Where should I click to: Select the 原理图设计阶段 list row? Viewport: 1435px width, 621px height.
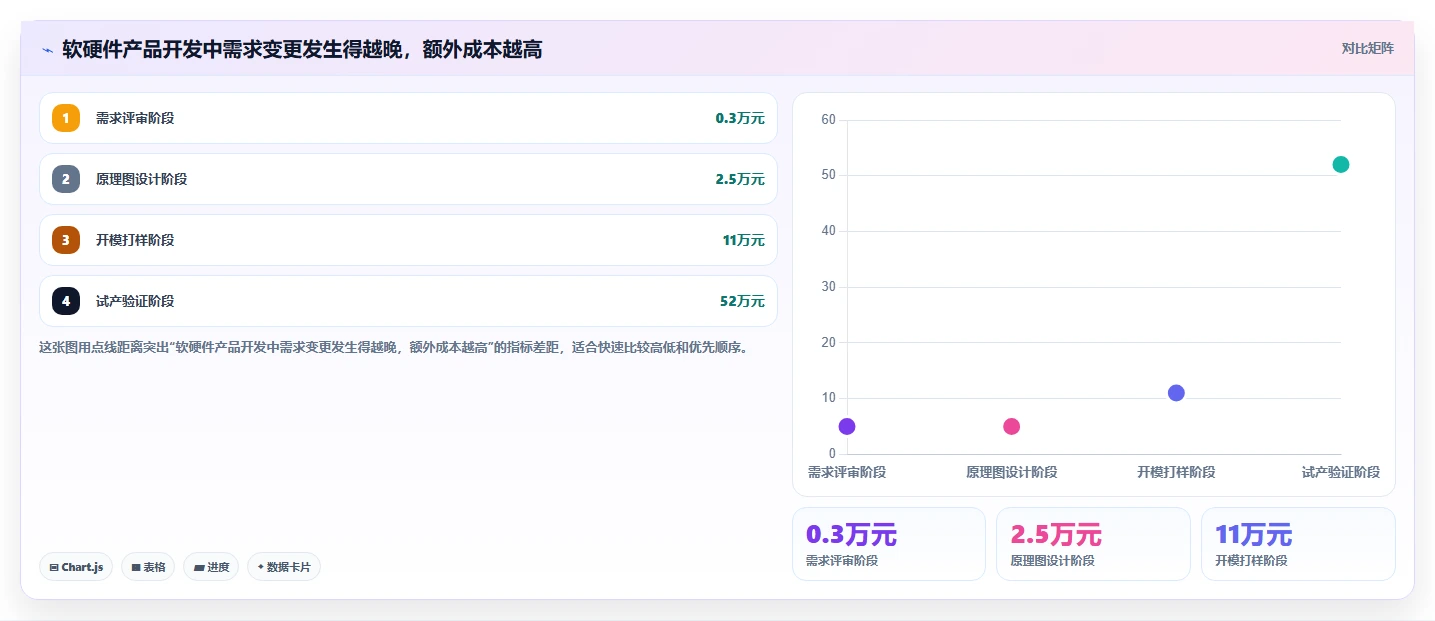pyautogui.click(x=408, y=179)
